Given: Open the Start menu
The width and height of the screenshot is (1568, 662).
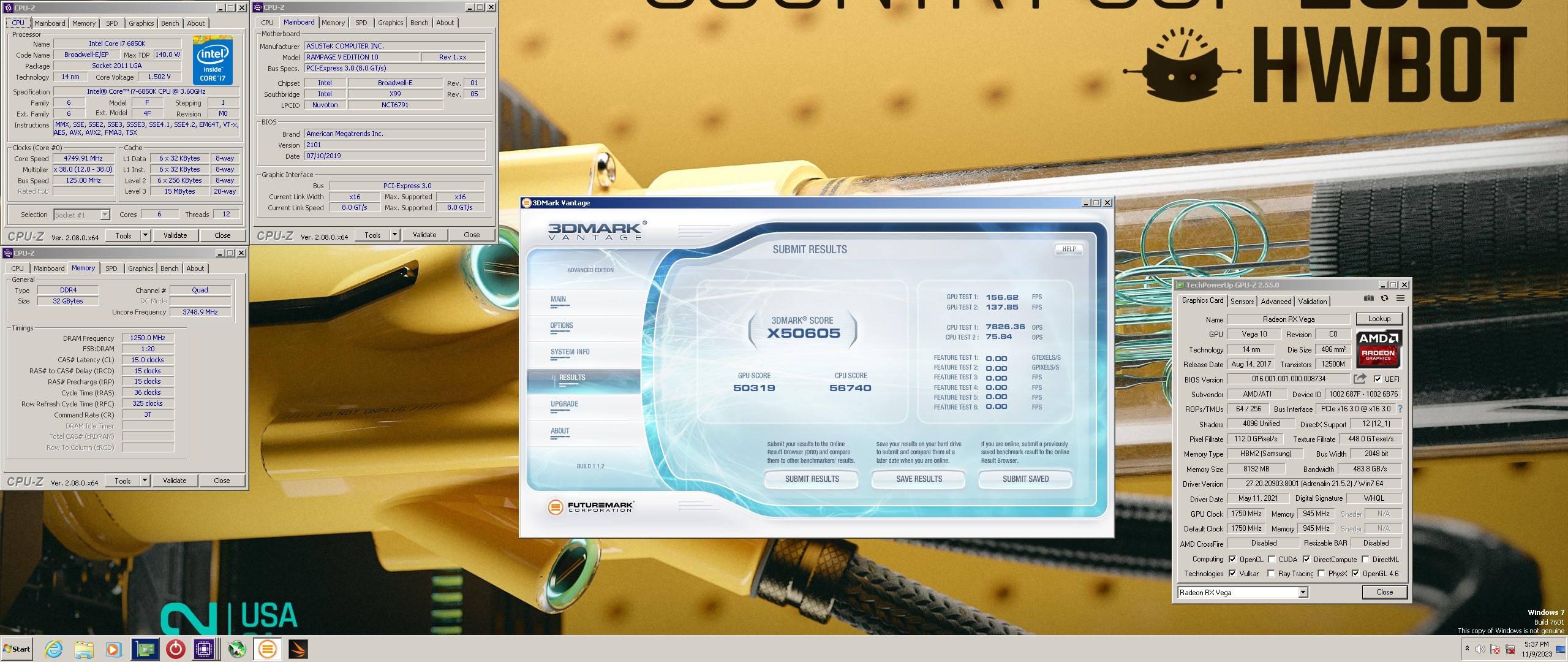Looking at the screenshot, I should tap(17, 649).
